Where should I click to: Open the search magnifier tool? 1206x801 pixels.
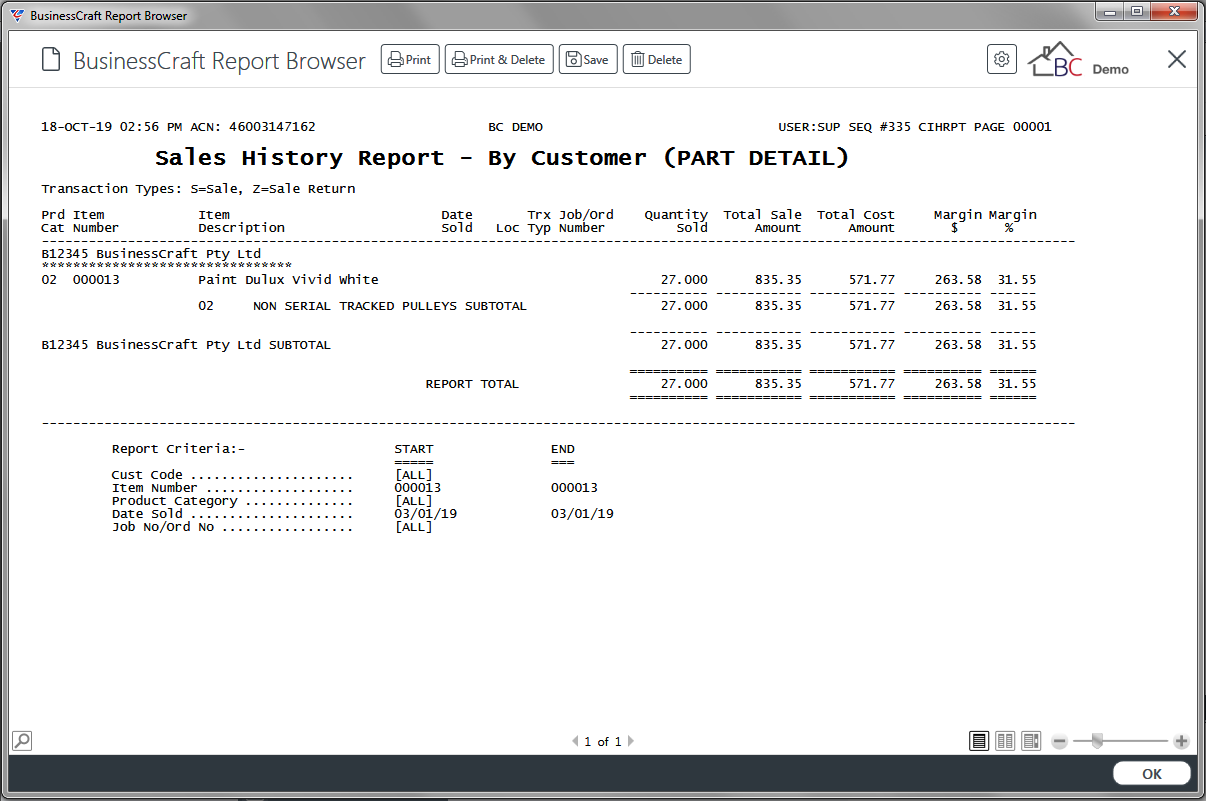22,741
